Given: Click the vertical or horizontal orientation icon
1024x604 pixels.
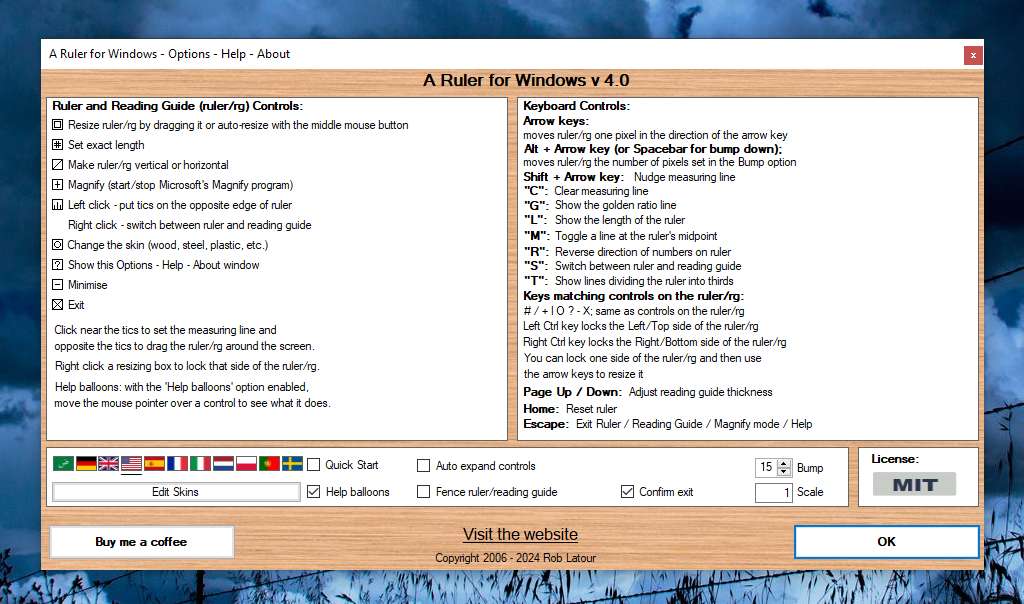Looking at the screenshot, I should [57, 165].
